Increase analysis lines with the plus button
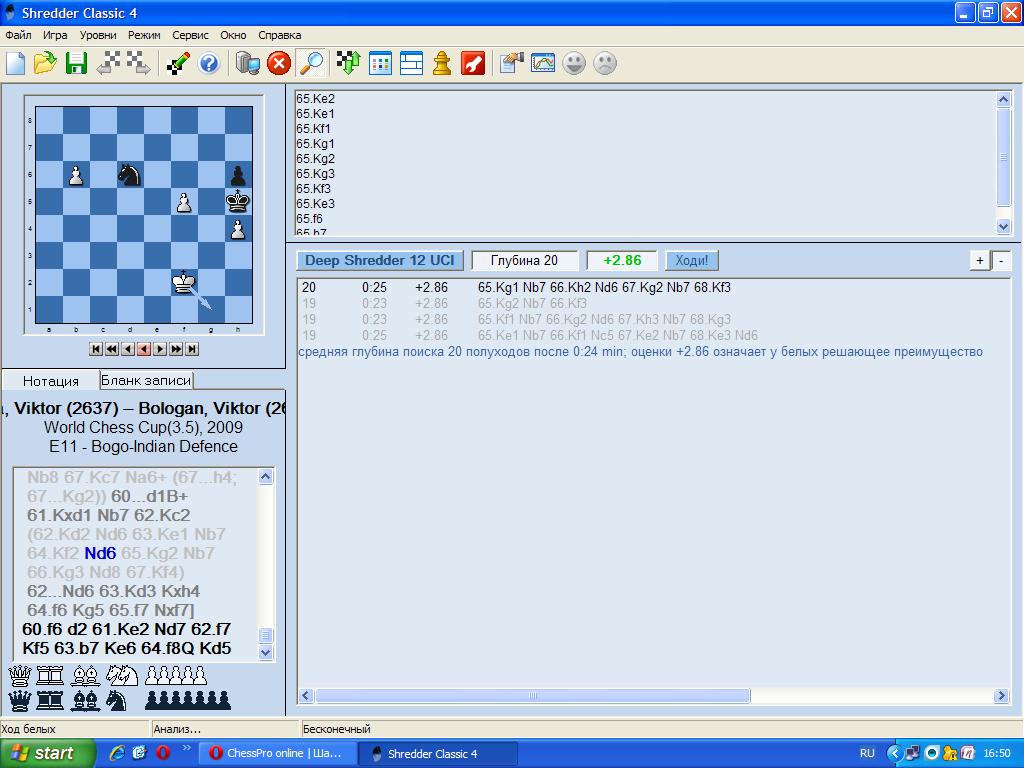The image size is (1024, 768). coord(980,261)
